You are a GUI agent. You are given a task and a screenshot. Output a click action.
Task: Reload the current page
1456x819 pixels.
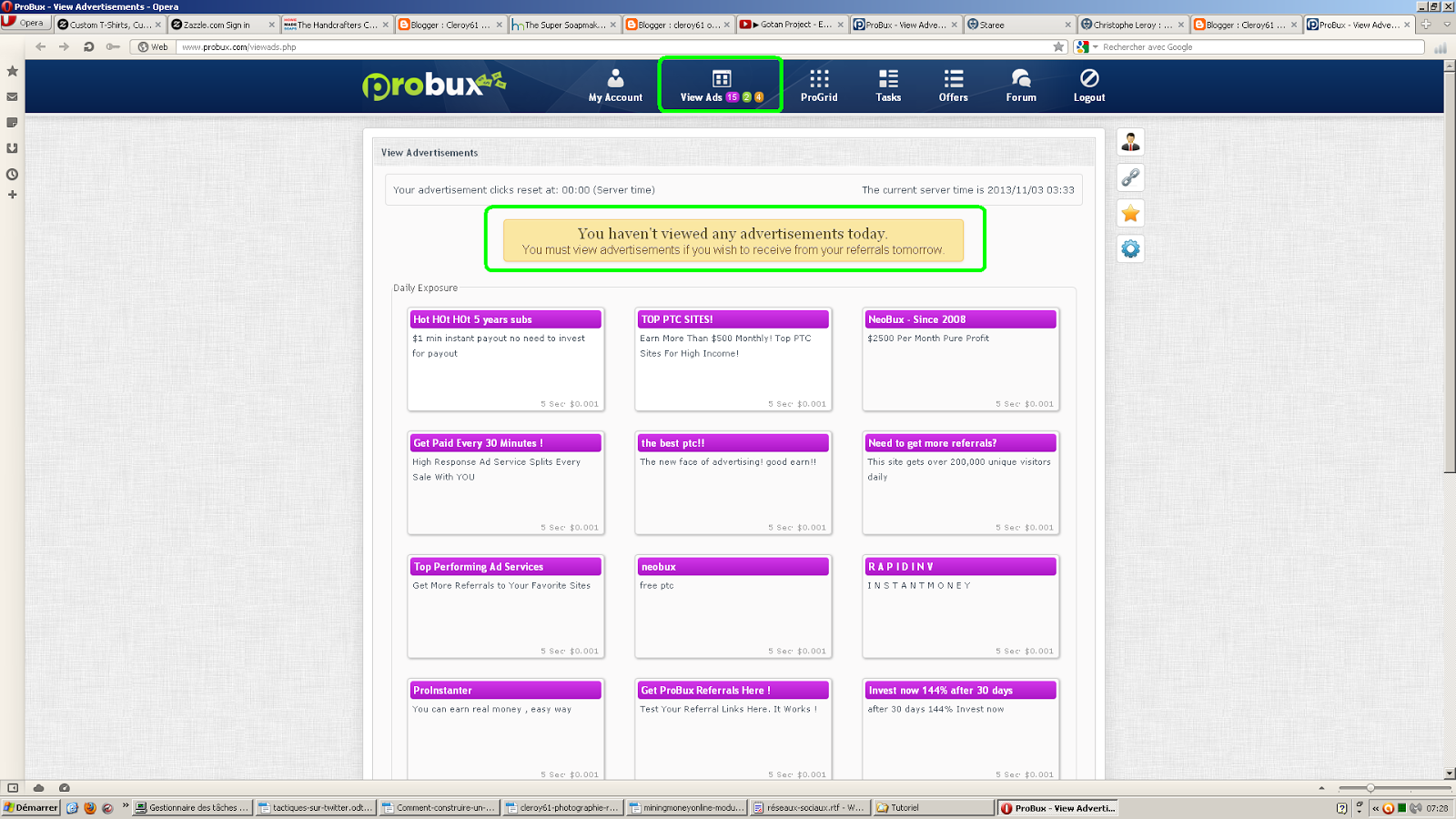(x=88, y=46)
